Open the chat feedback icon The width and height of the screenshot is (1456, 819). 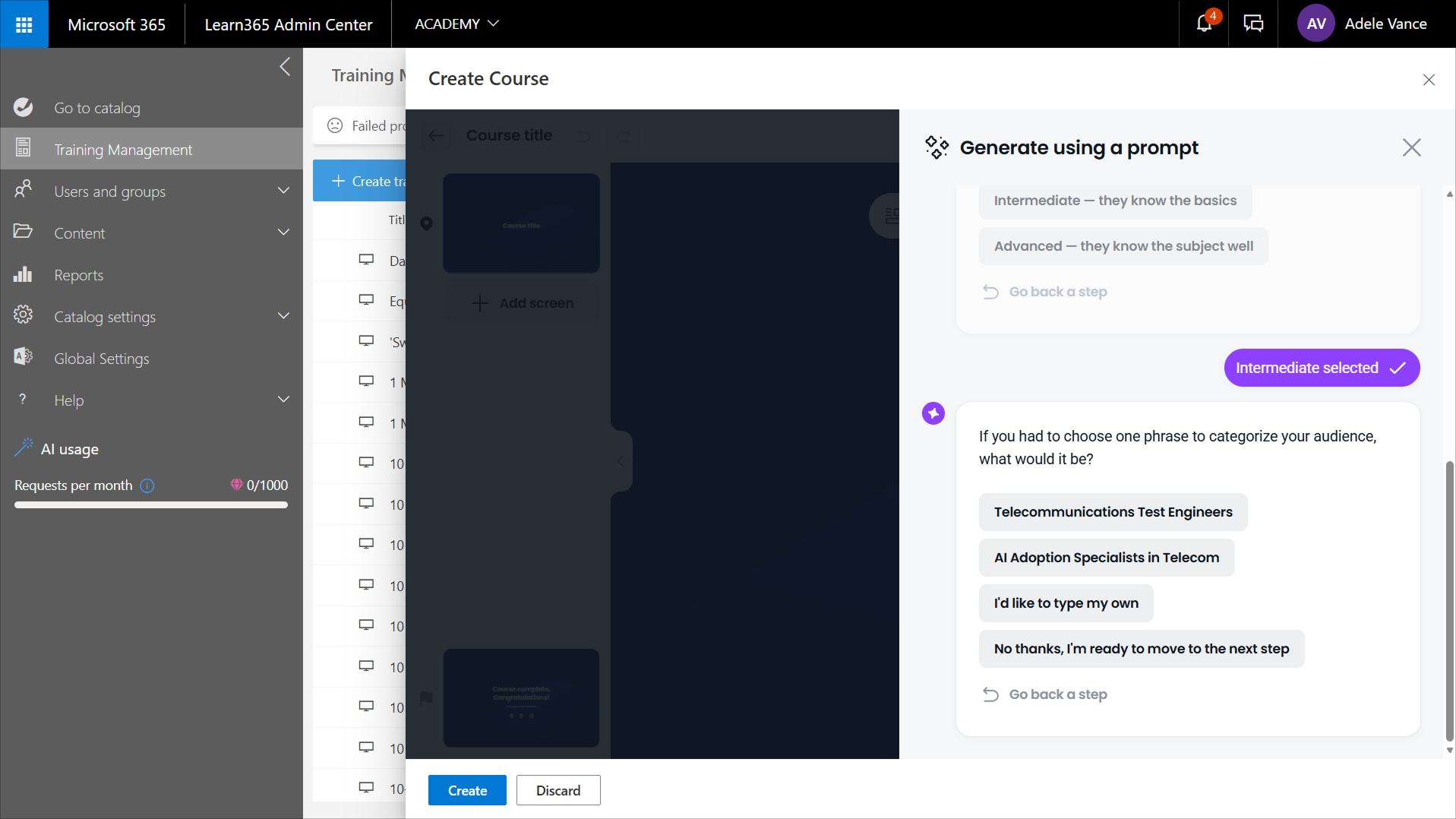point(1252,24)
